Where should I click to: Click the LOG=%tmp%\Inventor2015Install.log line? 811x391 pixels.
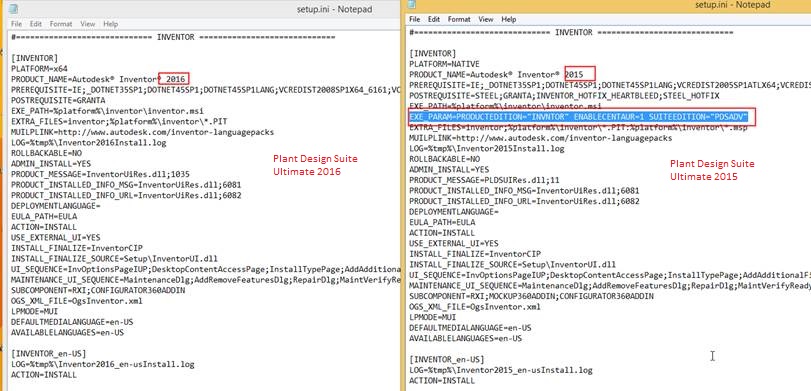487,148
